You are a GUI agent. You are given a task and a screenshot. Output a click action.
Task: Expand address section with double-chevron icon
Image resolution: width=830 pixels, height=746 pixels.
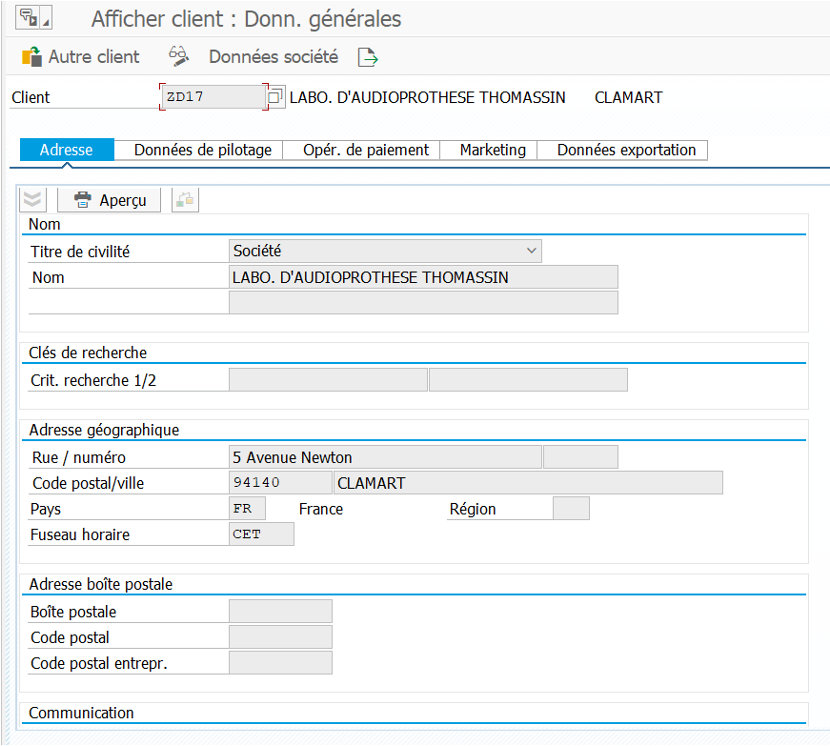34,200
